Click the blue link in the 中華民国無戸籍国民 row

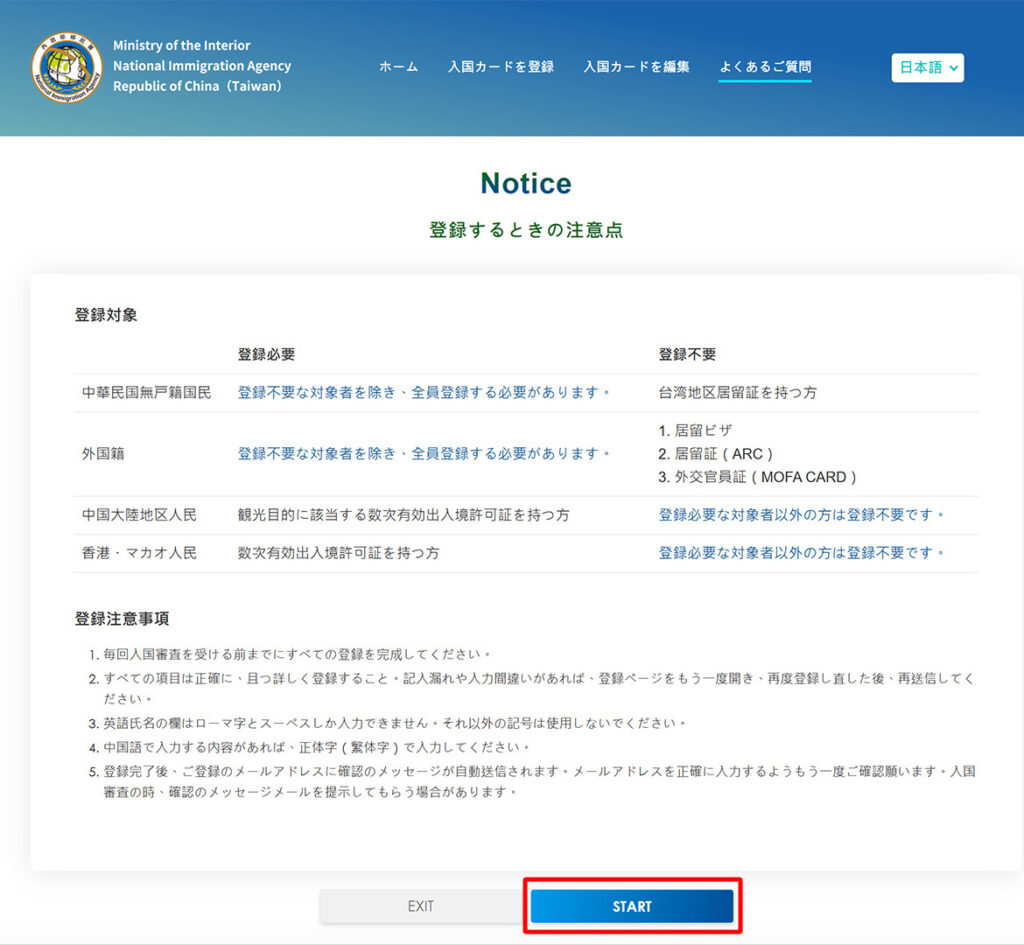click(424, 393)
